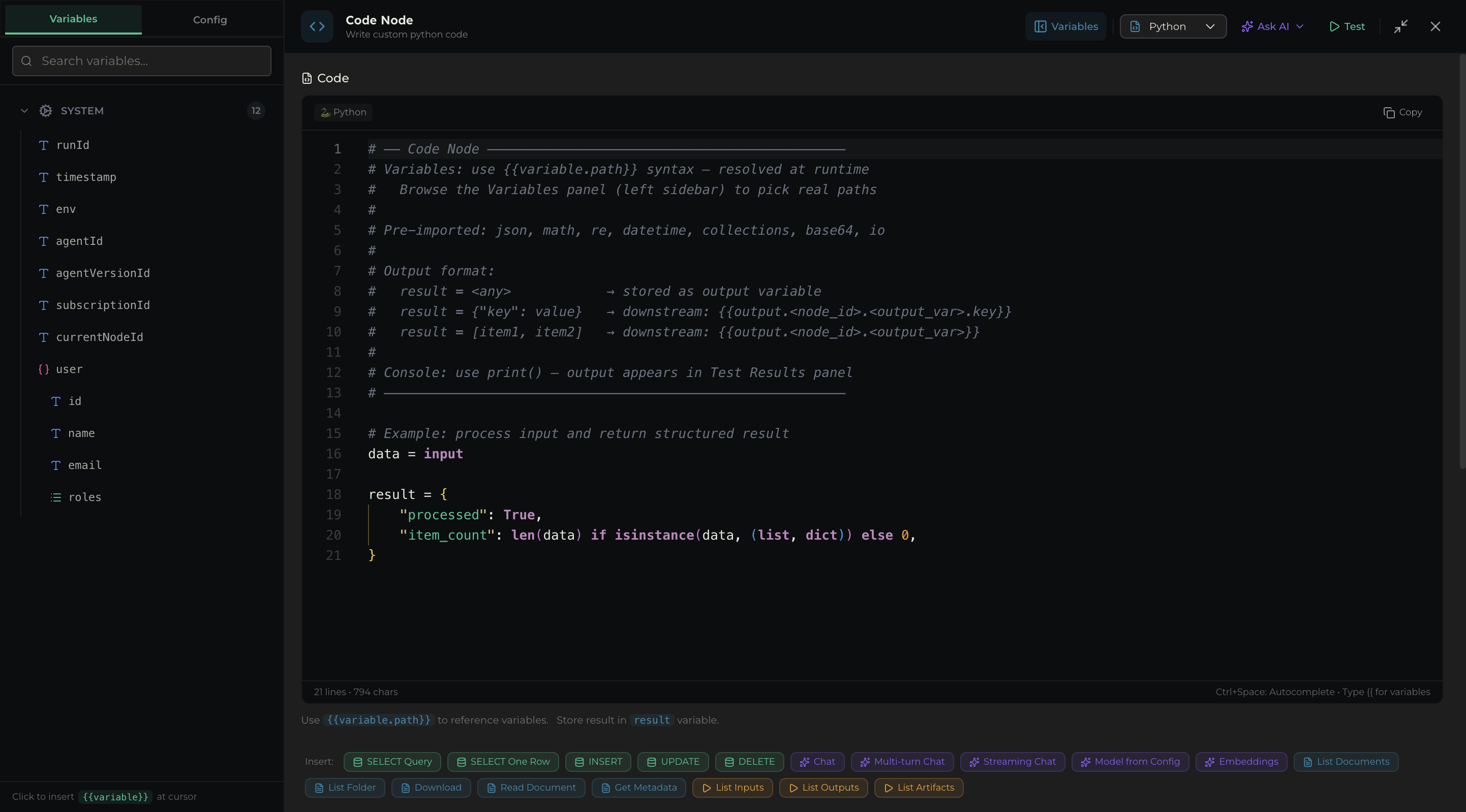Collapse the SYSTEM variables group chevron

(x=24, y=111)
